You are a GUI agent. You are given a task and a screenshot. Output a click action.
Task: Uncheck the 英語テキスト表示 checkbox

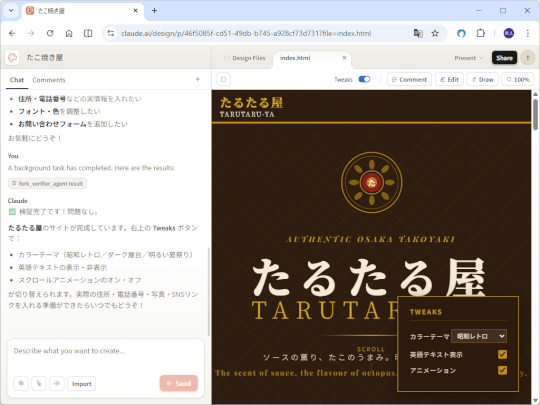coord(502,354)
